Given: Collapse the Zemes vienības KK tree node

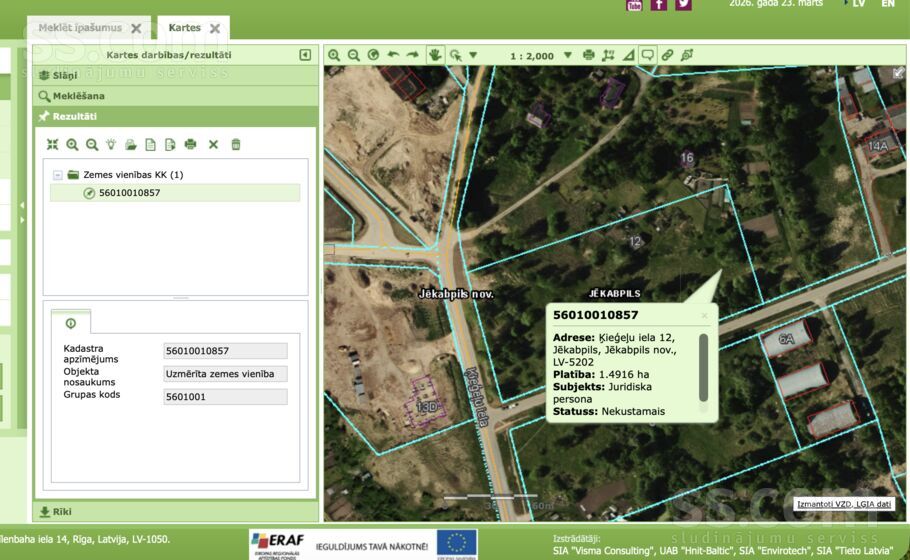Looking at the screenshot, I should 58,175.
